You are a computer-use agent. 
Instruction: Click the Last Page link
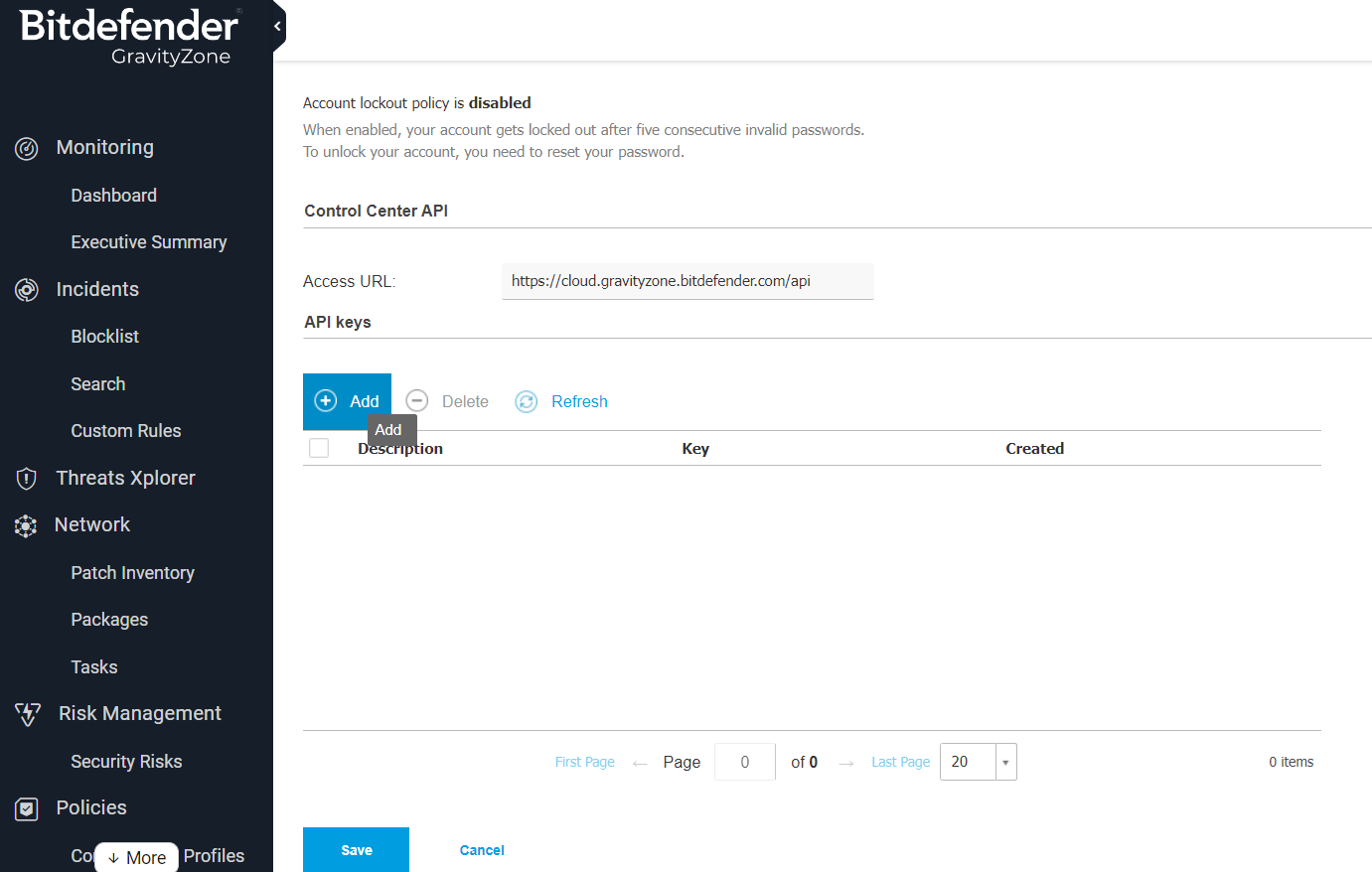coord(901,762)
